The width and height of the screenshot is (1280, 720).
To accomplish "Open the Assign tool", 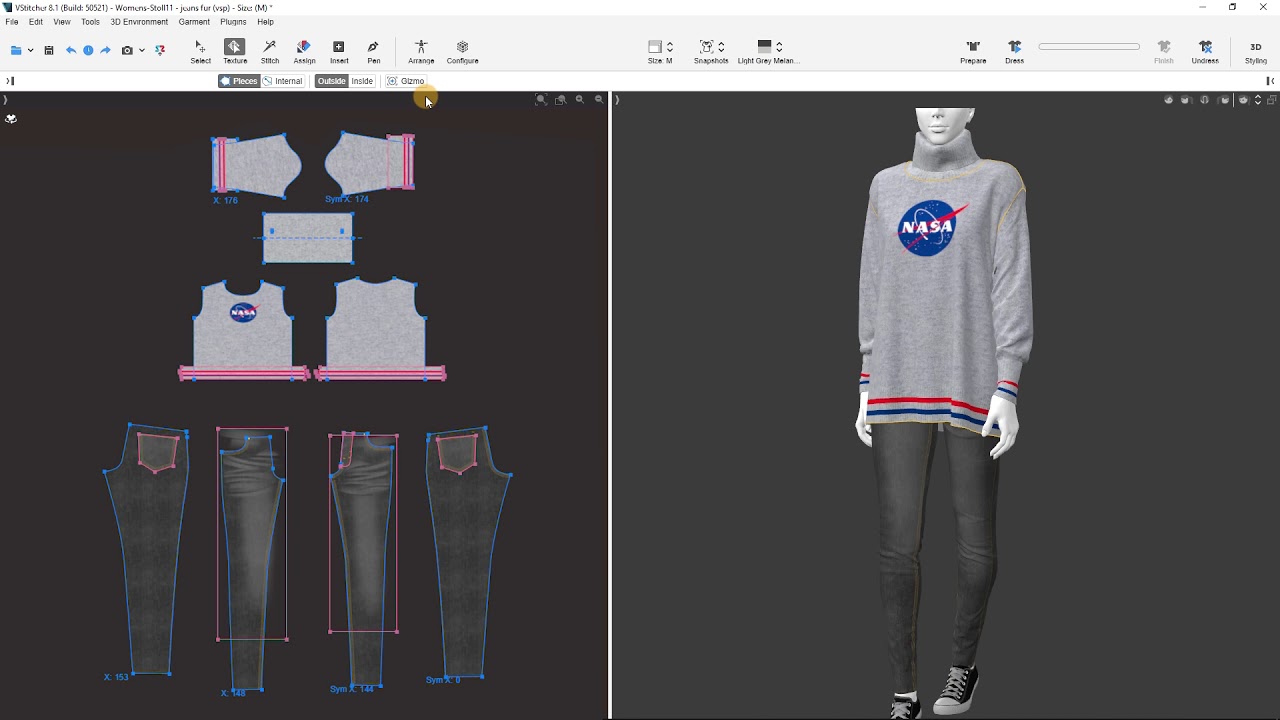I will coord(304,52).
